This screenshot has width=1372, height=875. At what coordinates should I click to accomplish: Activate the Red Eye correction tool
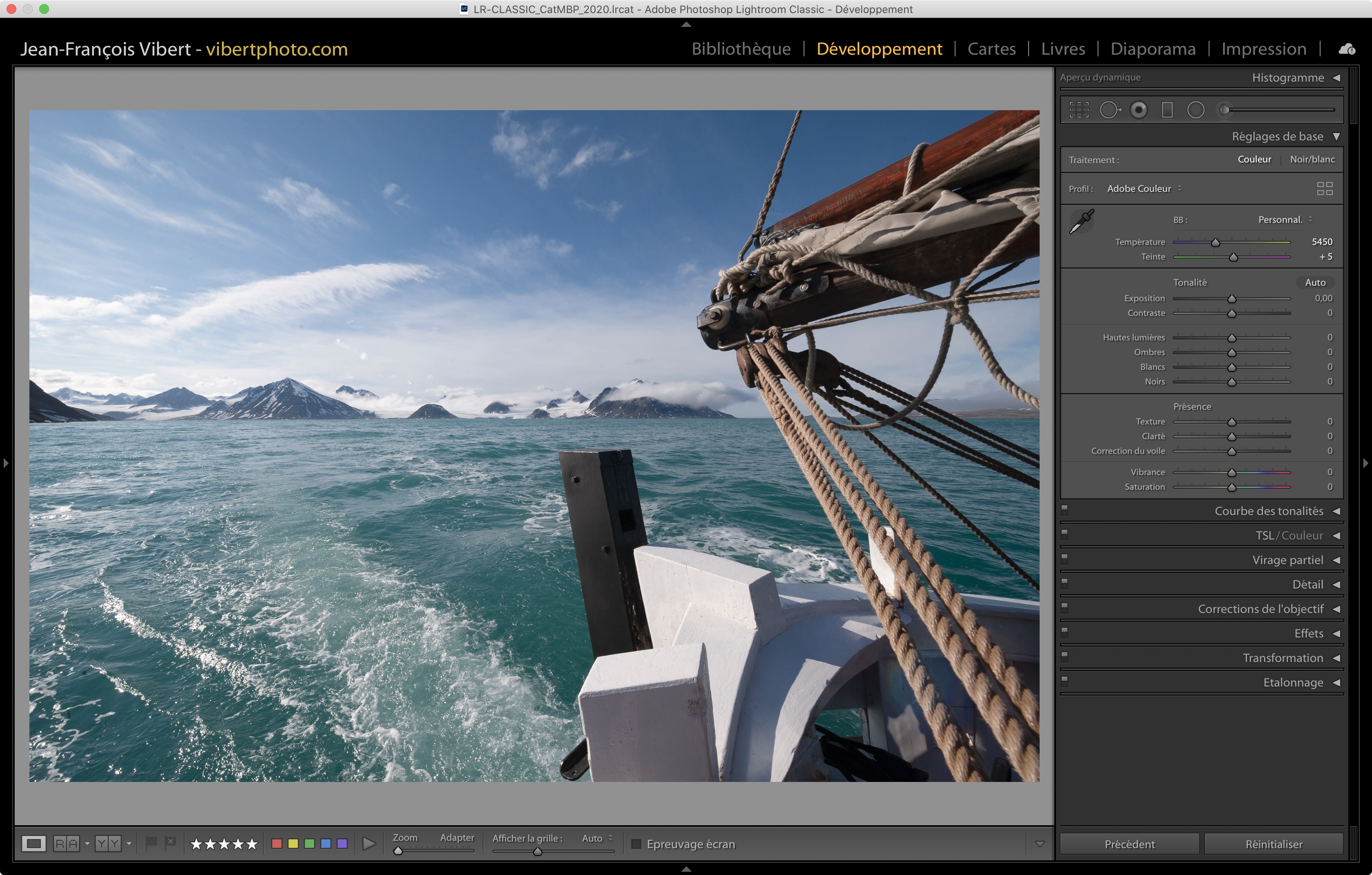1138,110
